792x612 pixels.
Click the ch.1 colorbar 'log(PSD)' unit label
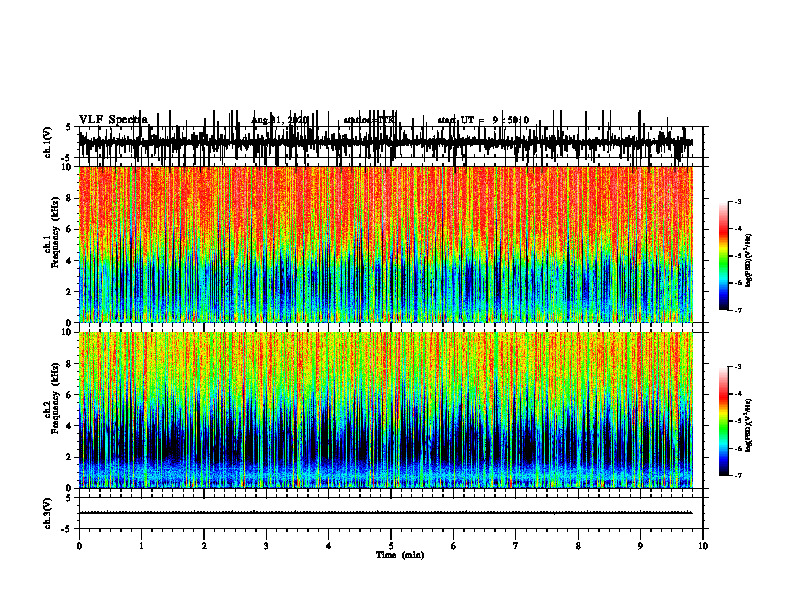[x=750, y=261]
